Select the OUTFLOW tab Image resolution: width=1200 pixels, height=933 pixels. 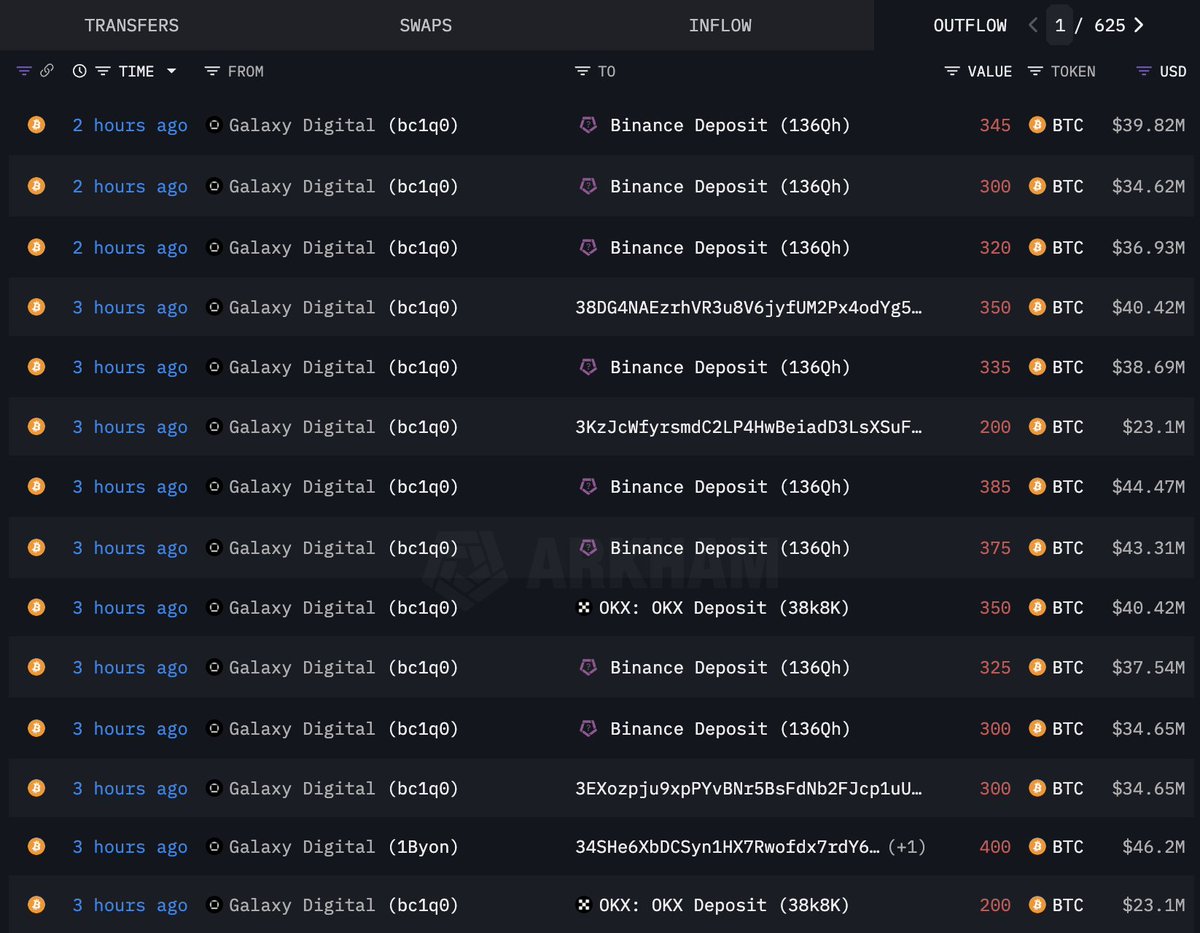tap(970, 25)
